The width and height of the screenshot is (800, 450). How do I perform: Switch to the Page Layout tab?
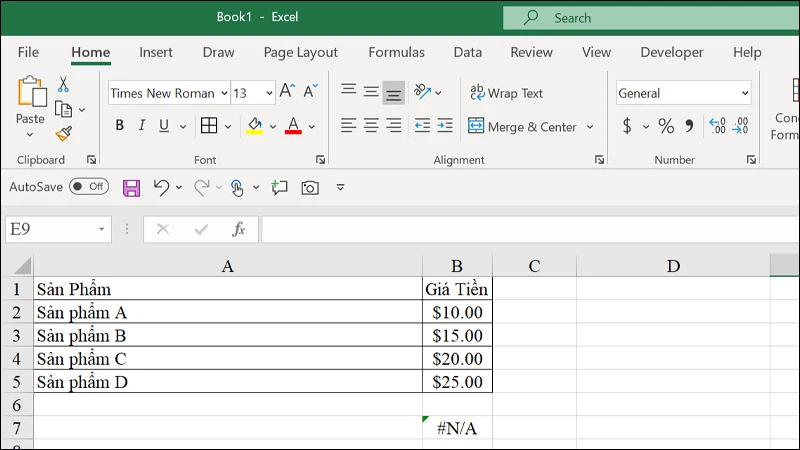click(301, 53)
